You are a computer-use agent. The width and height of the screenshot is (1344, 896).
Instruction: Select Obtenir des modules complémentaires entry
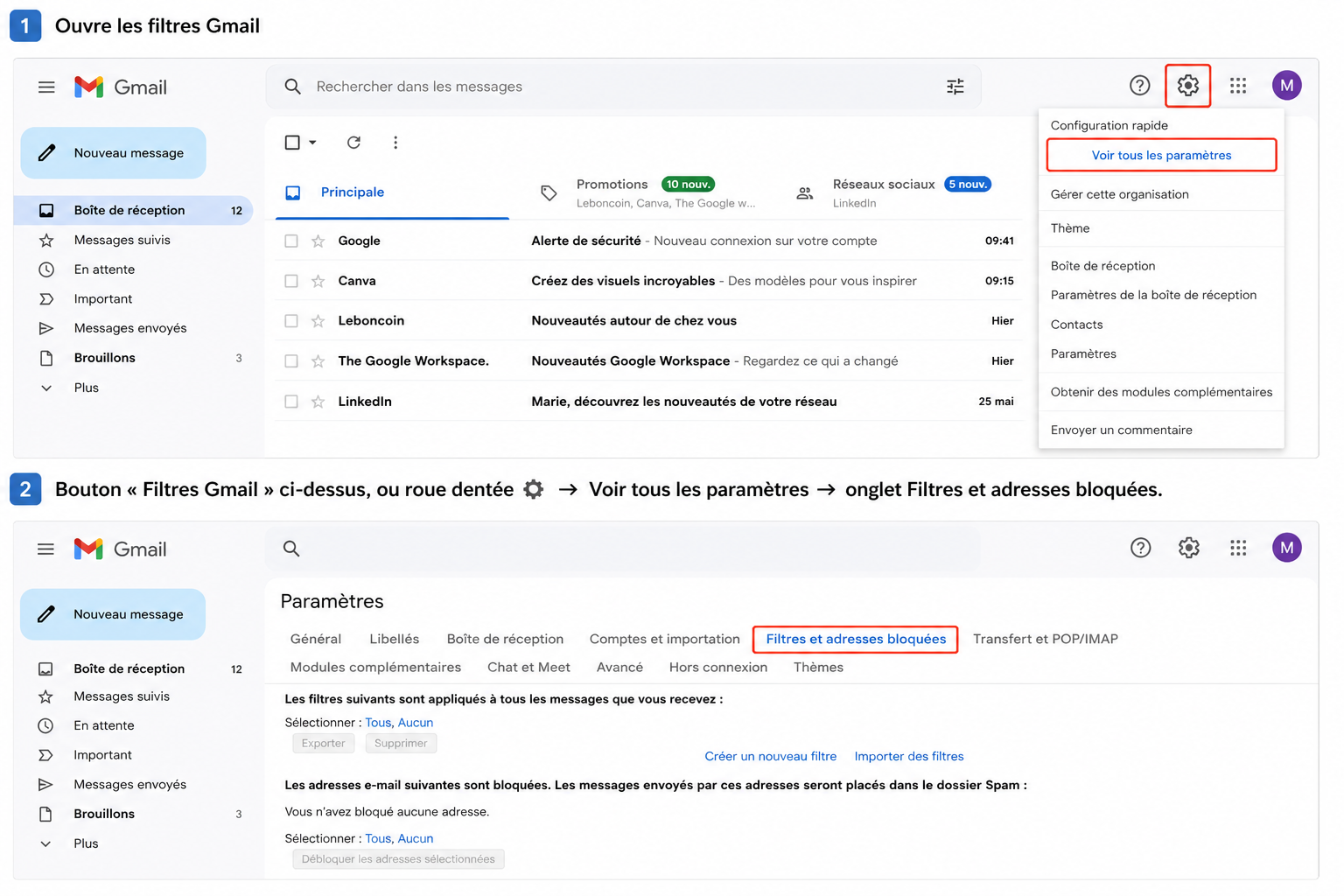(1161, 392)
